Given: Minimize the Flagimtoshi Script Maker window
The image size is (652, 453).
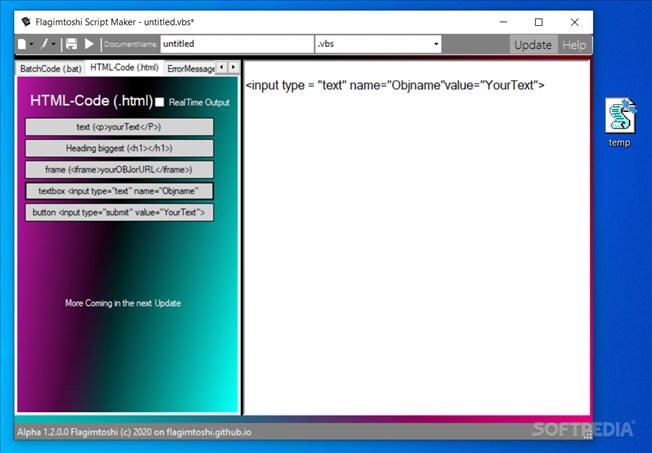Looking at the screenshot, I should pyautogui.click(x=503, y=22).
